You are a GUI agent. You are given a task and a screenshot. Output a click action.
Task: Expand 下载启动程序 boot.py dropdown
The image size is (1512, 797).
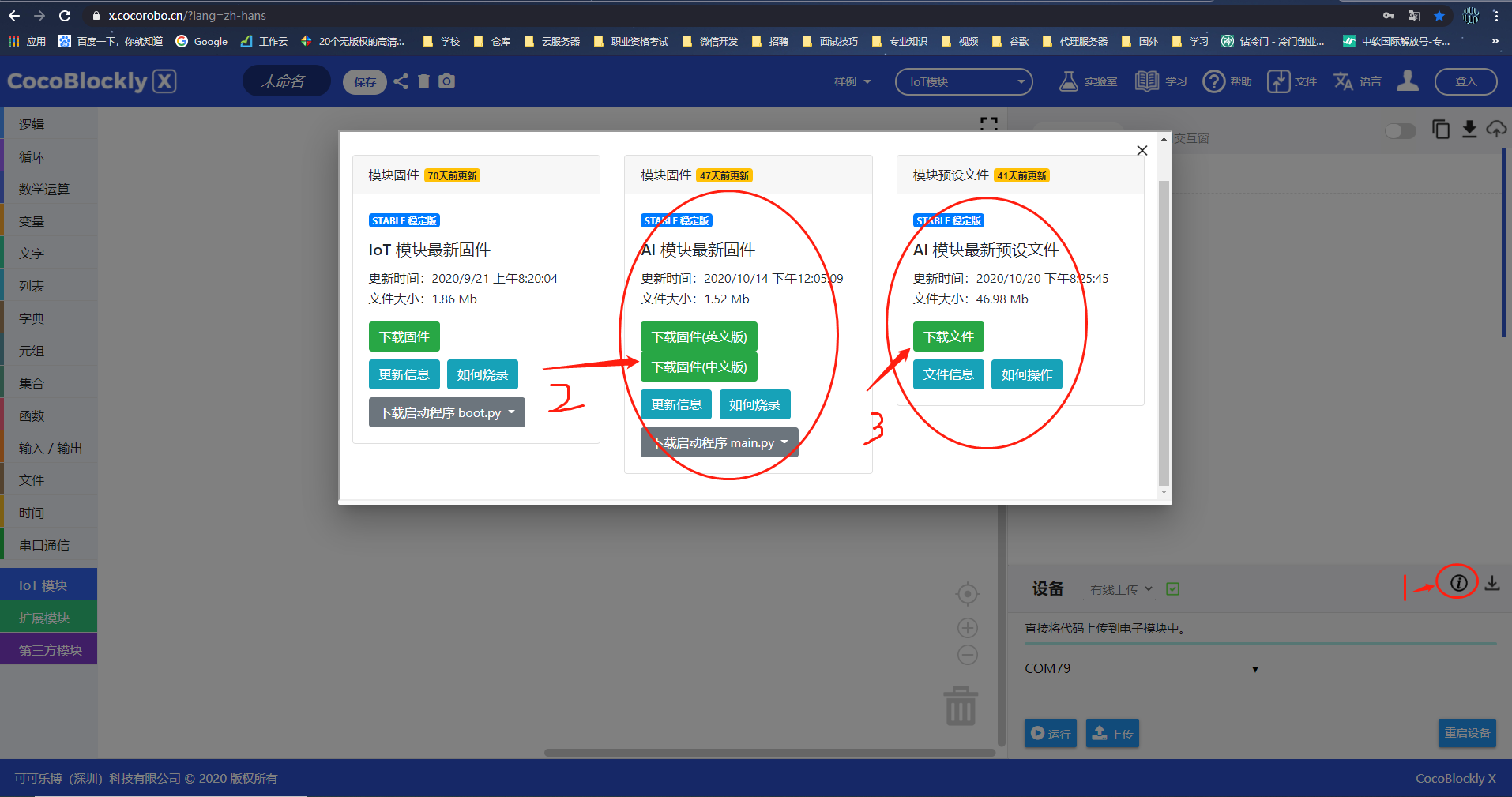[x=447, y=412]
